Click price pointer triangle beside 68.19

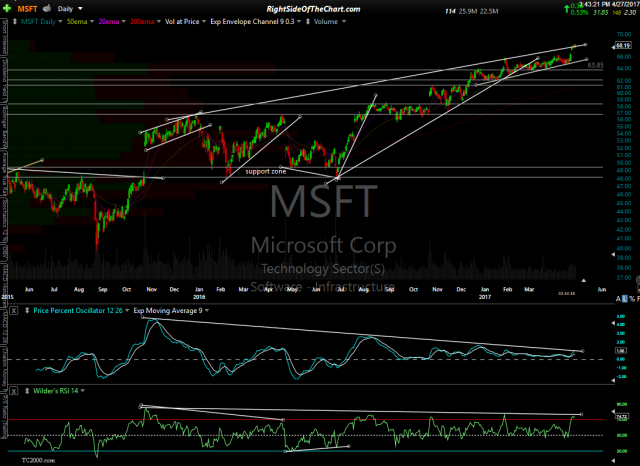[613, 48]
